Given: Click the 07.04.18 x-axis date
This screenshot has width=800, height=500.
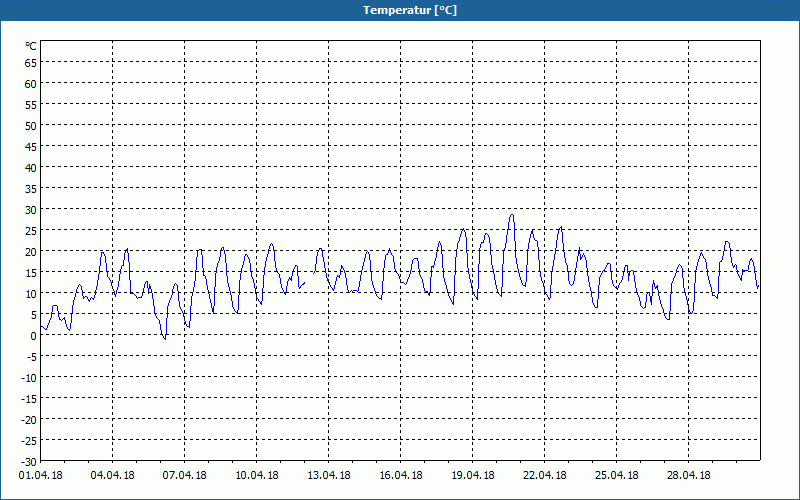Looking at the screenshot, I should coord(185,475).
